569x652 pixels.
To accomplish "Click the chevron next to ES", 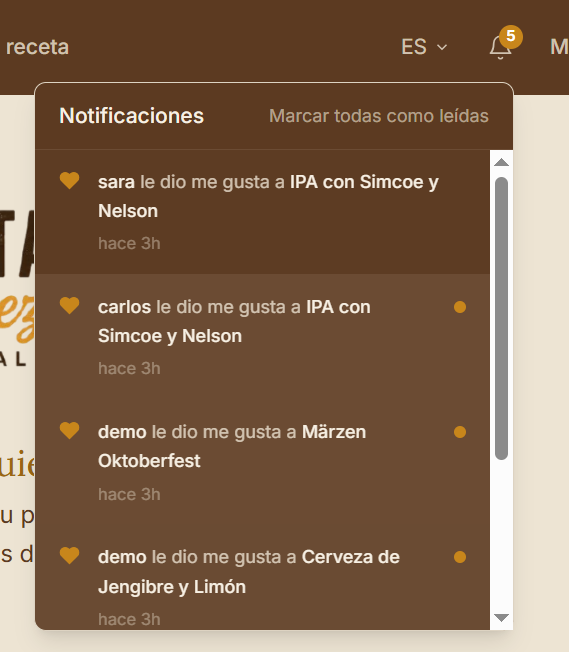I will [x=442, y=47].
